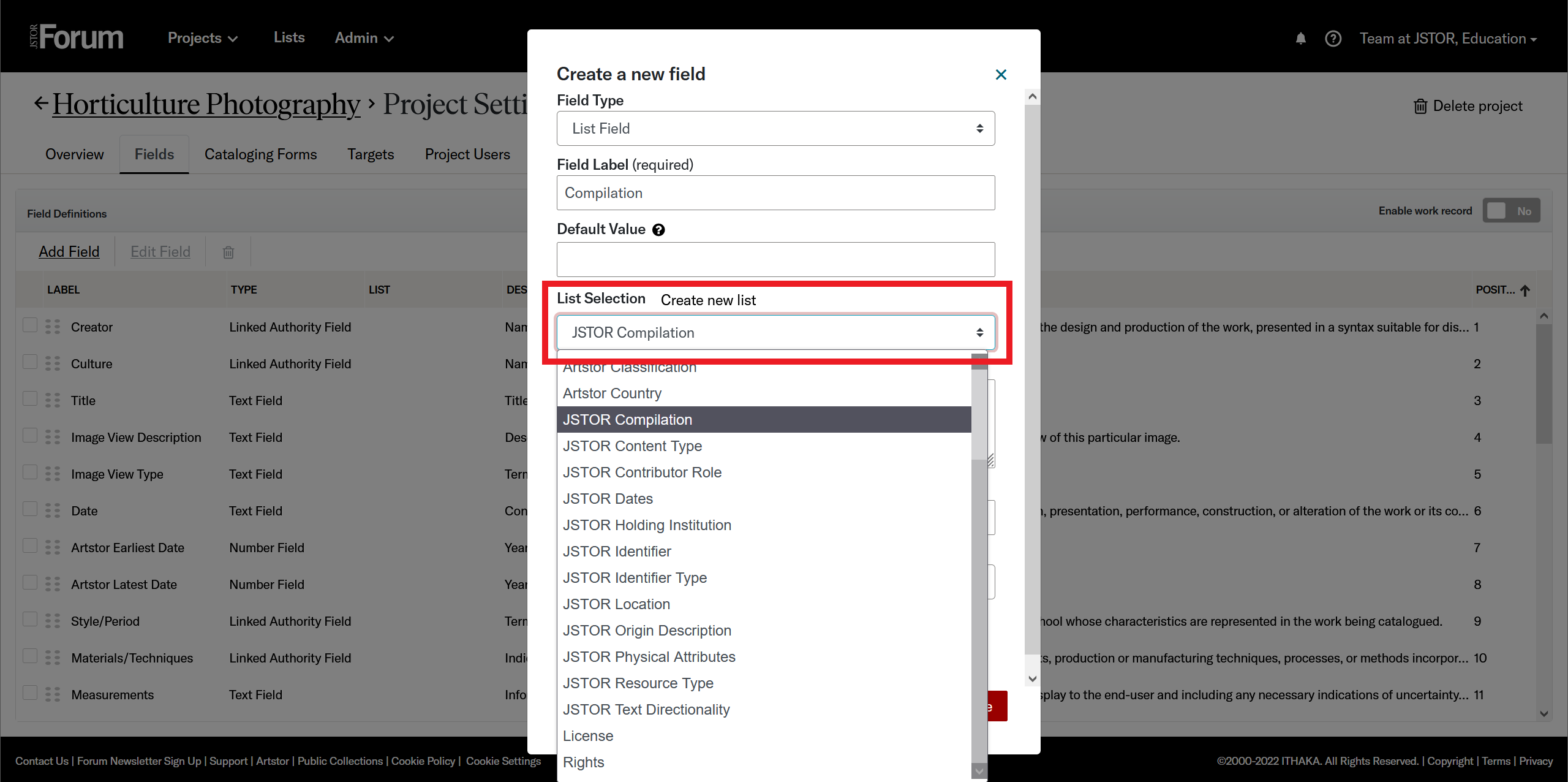Check the Creator row checkbox
Screen dimensions: 1568x782
[30, 325]
